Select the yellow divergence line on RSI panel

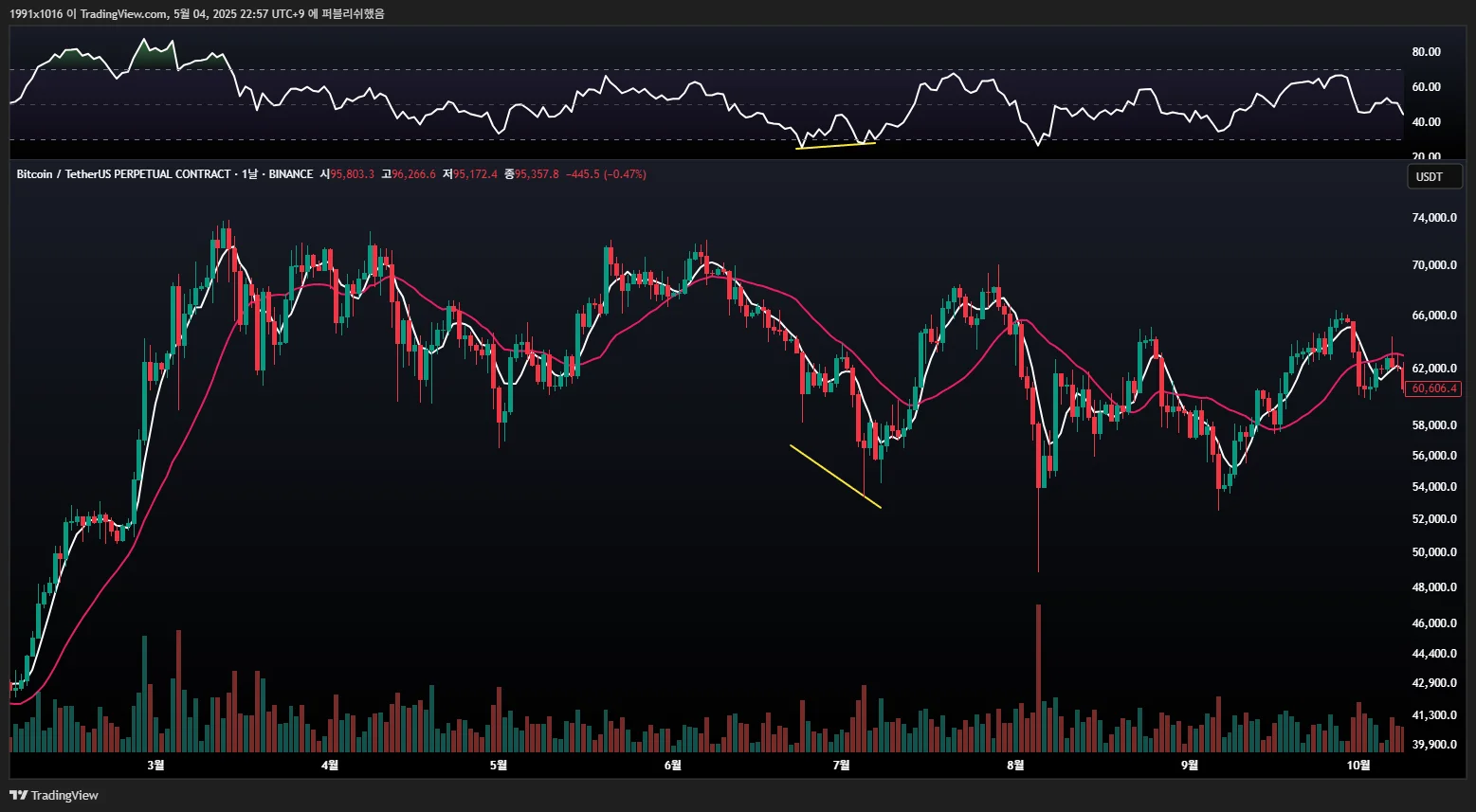836,145
